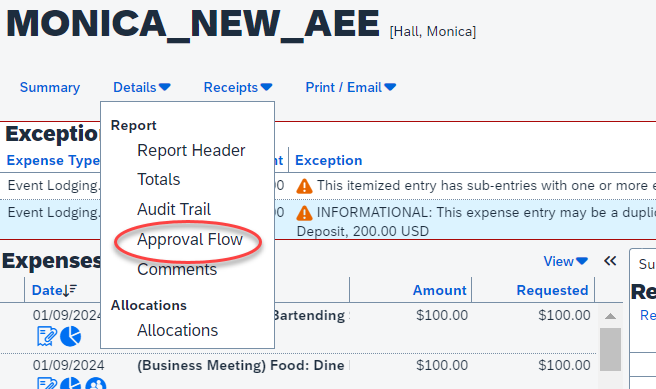The image size is (656, 389).
Task: Go to the Summary link
Action: pos(50,87)
